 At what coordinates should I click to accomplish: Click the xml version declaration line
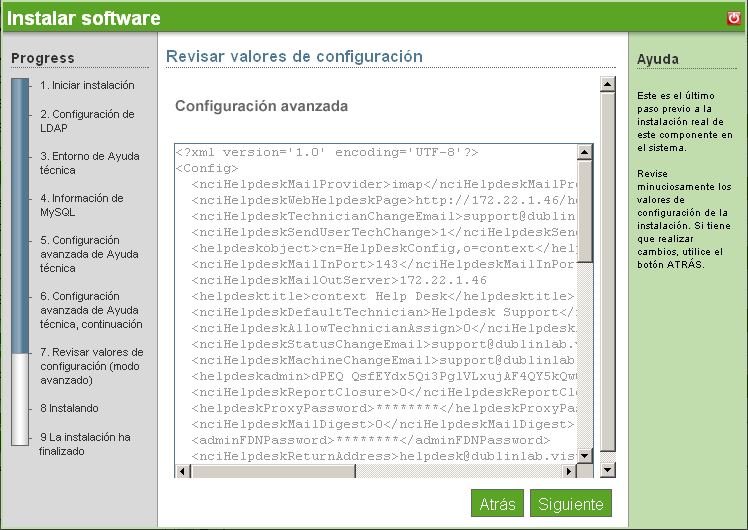point(327,152)
